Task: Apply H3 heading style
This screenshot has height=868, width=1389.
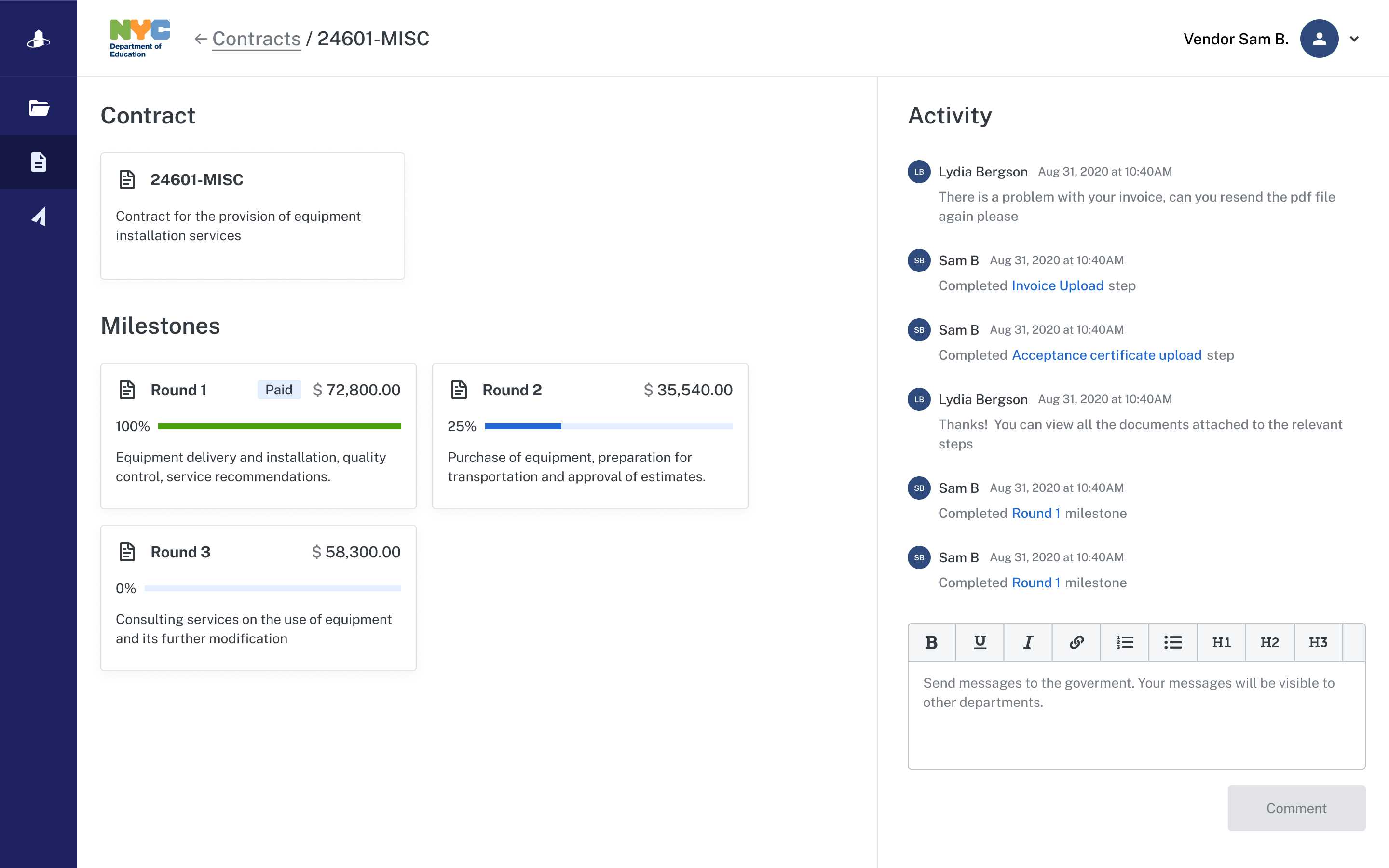Action: (1318, 642)
